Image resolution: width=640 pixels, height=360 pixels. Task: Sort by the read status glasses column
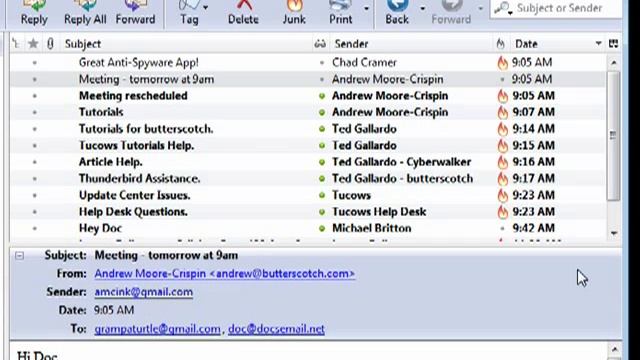point(320,44)
